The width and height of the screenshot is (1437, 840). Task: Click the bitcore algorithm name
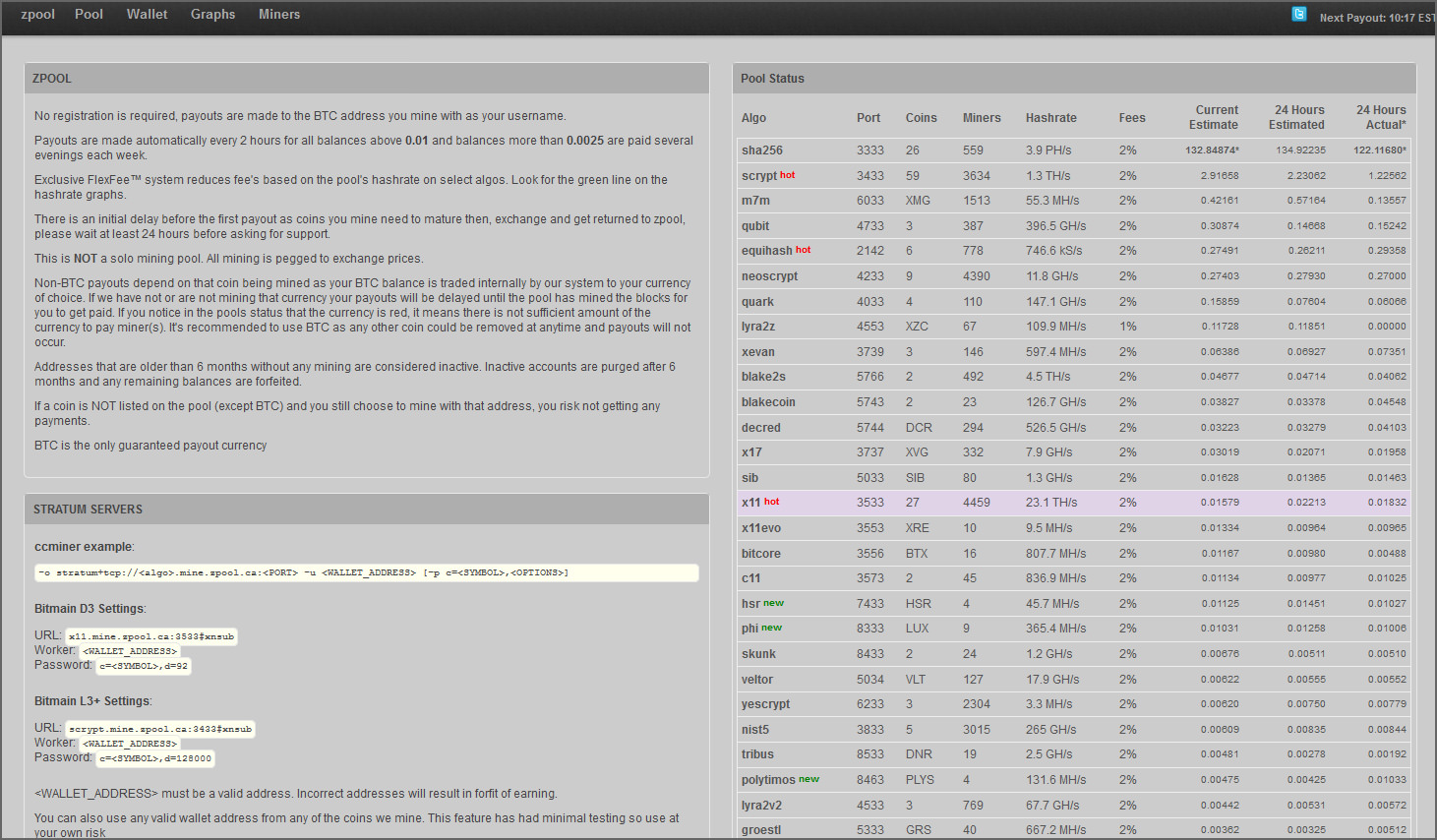(x=761, y=554)
